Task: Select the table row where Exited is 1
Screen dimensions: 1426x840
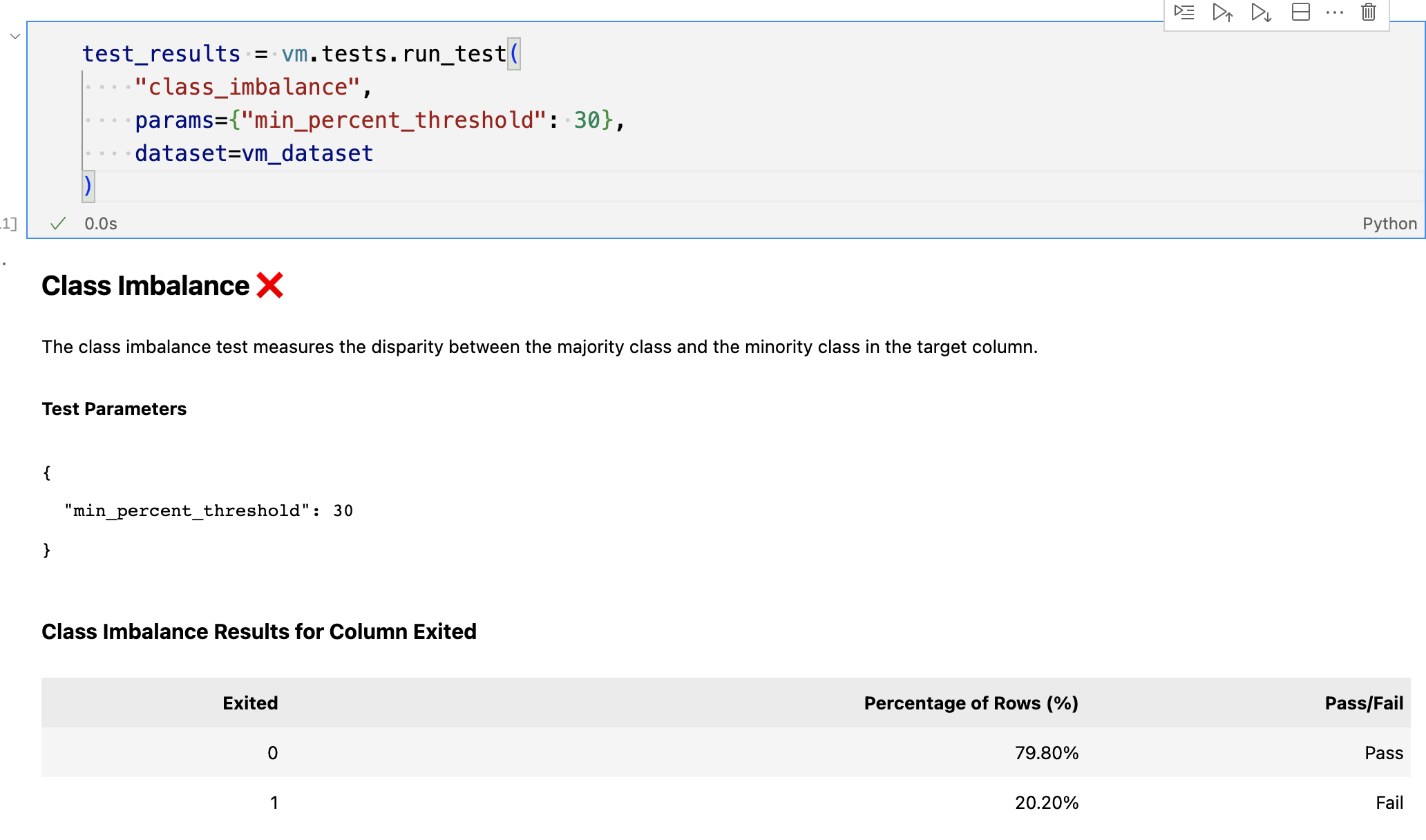Action: coord(691,802)
